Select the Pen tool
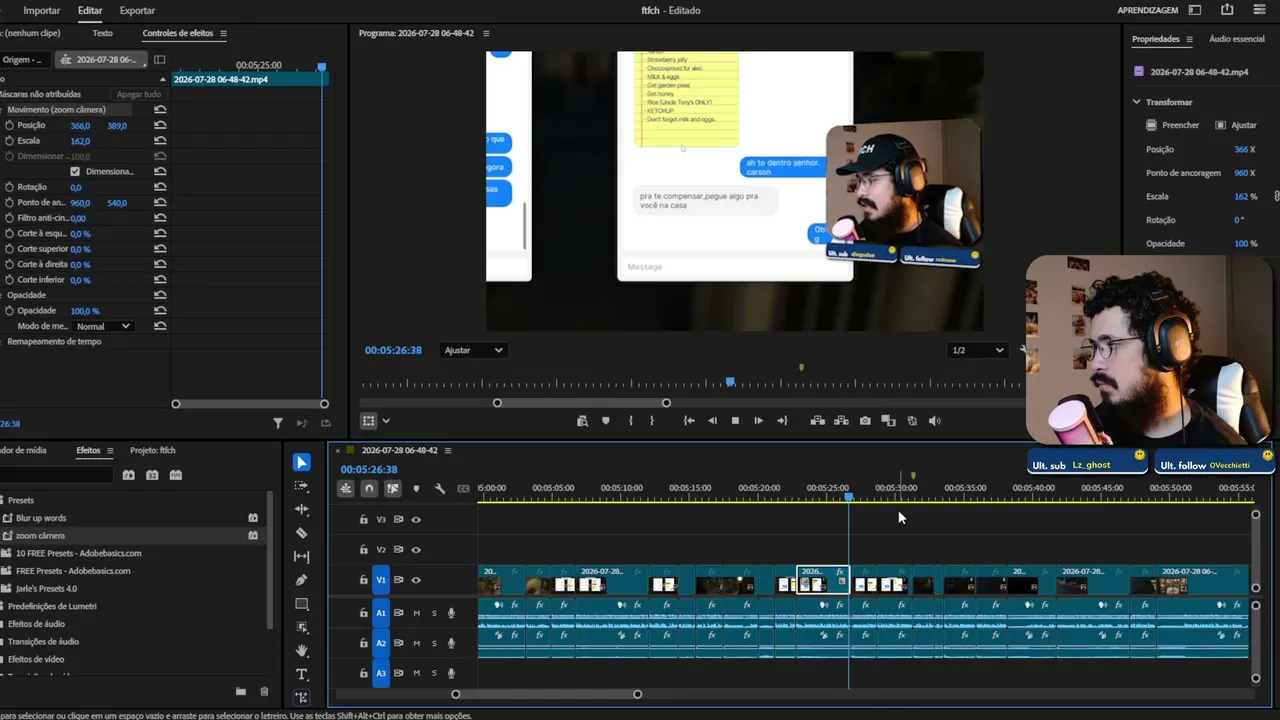 click(x=302, y=580)
